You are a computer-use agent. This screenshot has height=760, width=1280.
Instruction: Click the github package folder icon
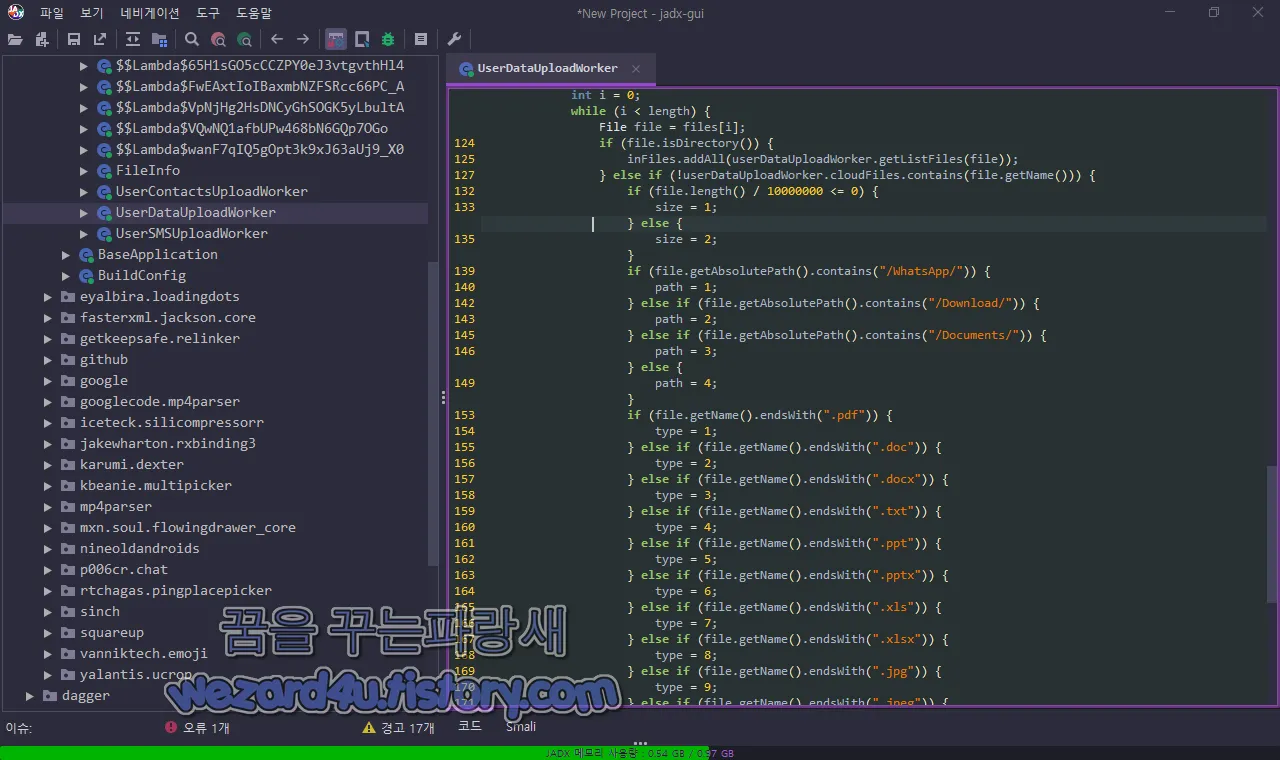(68, 359)
